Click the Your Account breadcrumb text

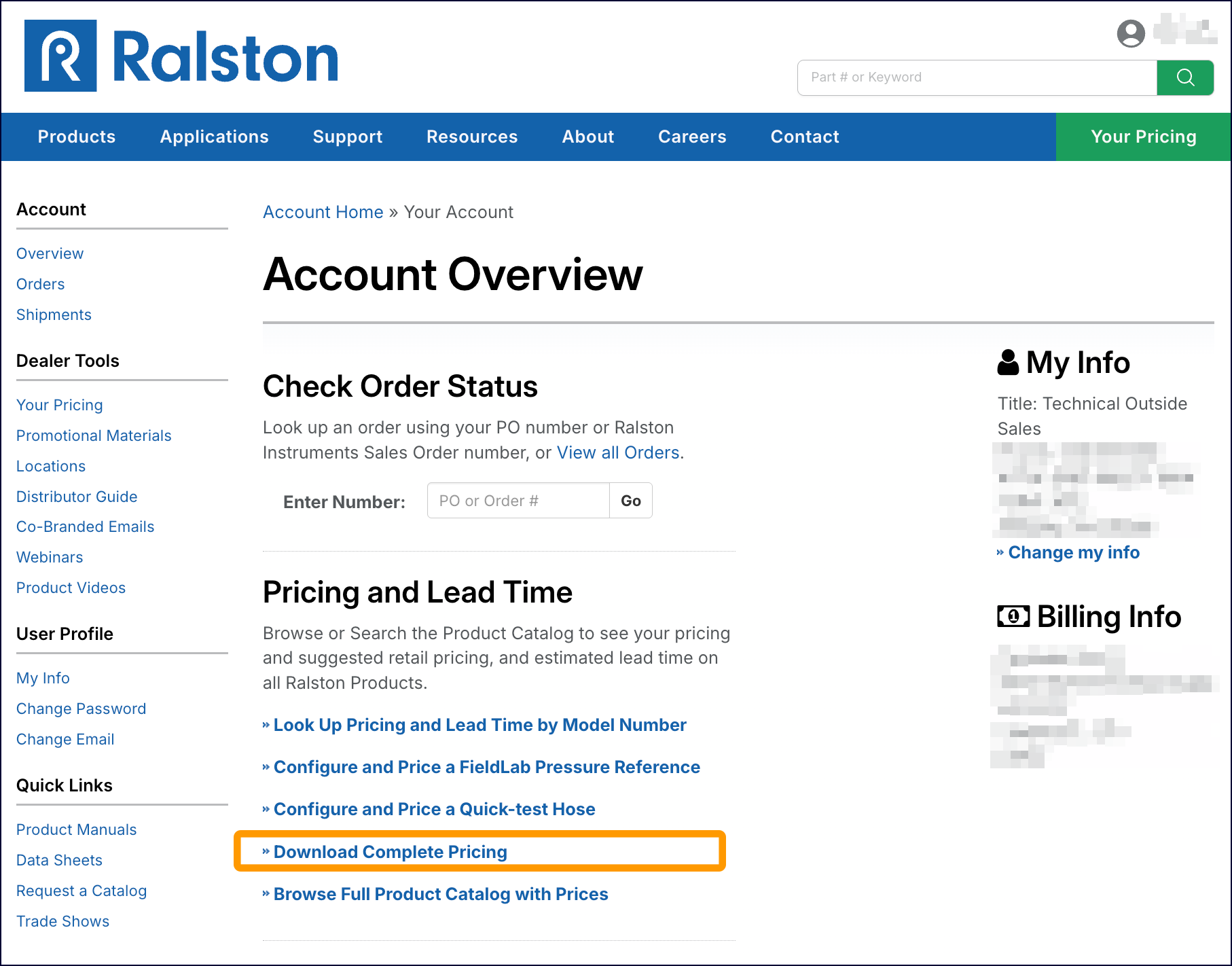tap(458, 212)
